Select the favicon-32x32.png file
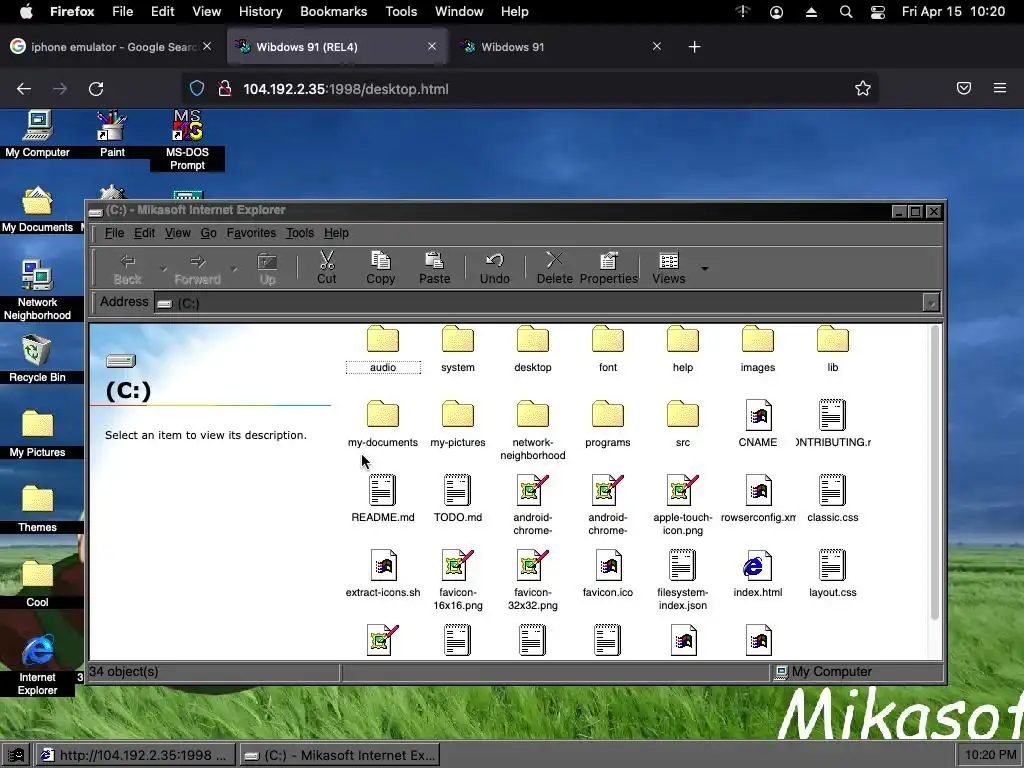 click(532, 581)
